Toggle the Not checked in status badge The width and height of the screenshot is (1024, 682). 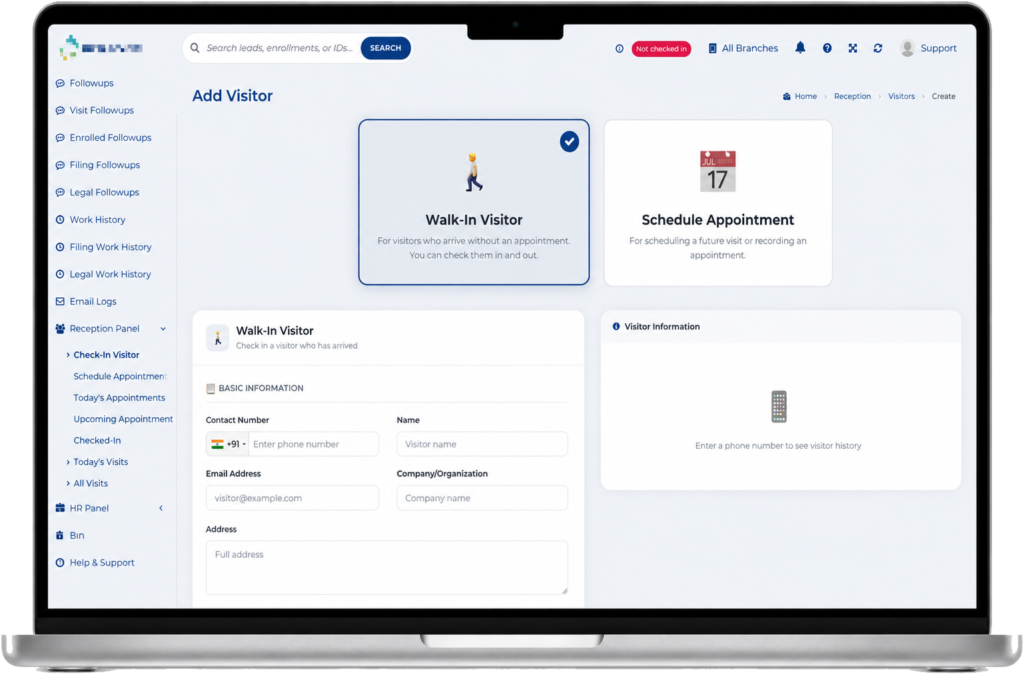pyautogui.click(x=661, y=48)
